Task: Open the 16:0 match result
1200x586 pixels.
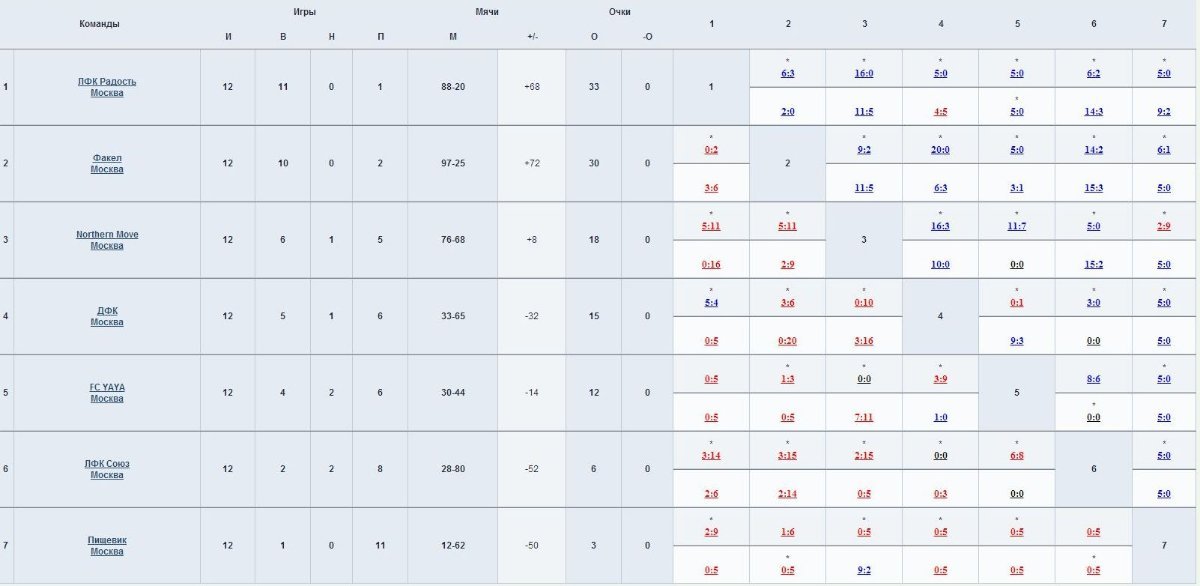Action: [x=864, y=73]
